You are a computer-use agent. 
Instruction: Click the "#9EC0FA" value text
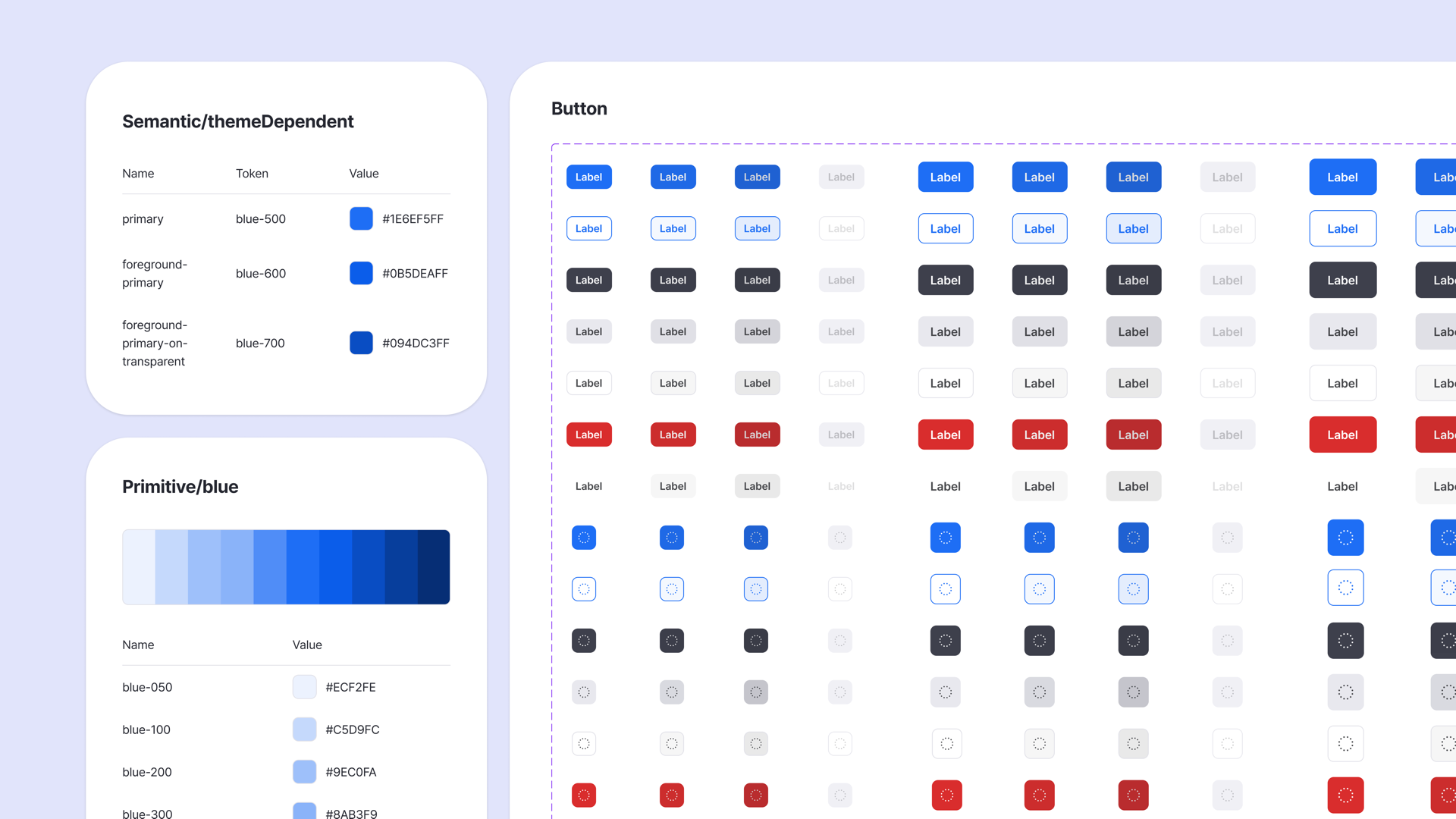tap(351, 773)
